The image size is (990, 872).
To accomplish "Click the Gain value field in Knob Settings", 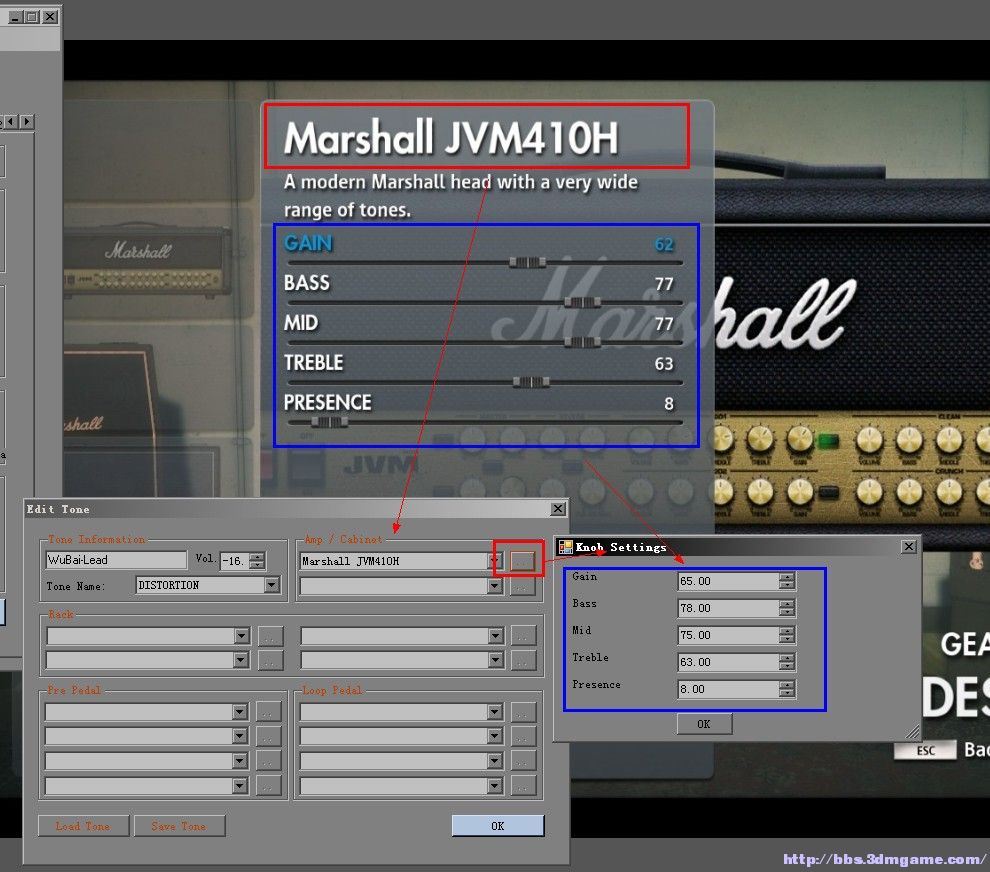I will coord(728,581).
